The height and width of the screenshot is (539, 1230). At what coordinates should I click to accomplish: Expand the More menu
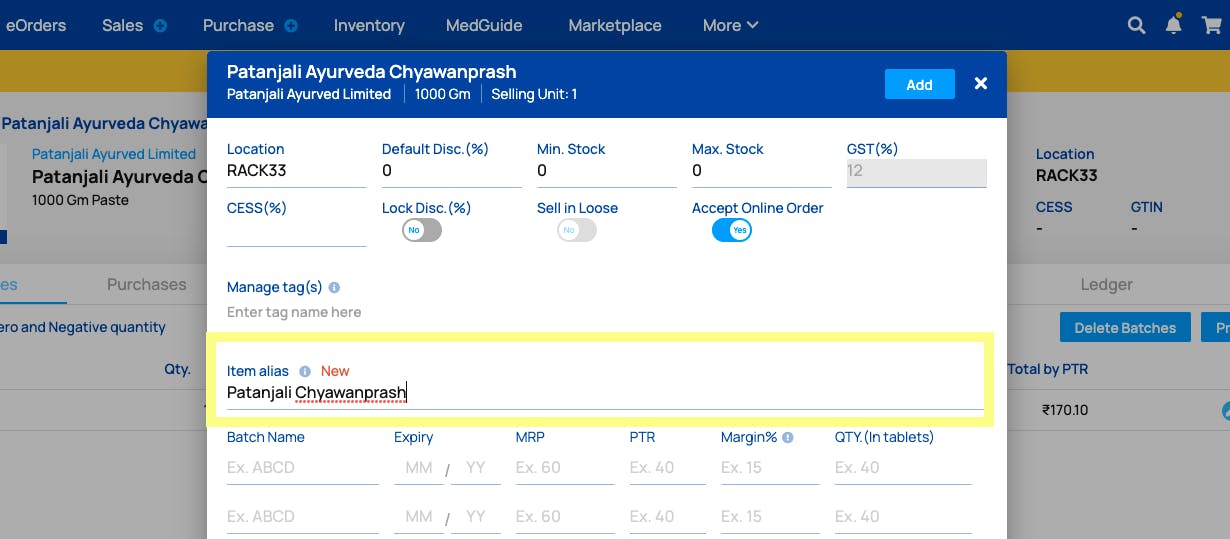coord(730,25)
